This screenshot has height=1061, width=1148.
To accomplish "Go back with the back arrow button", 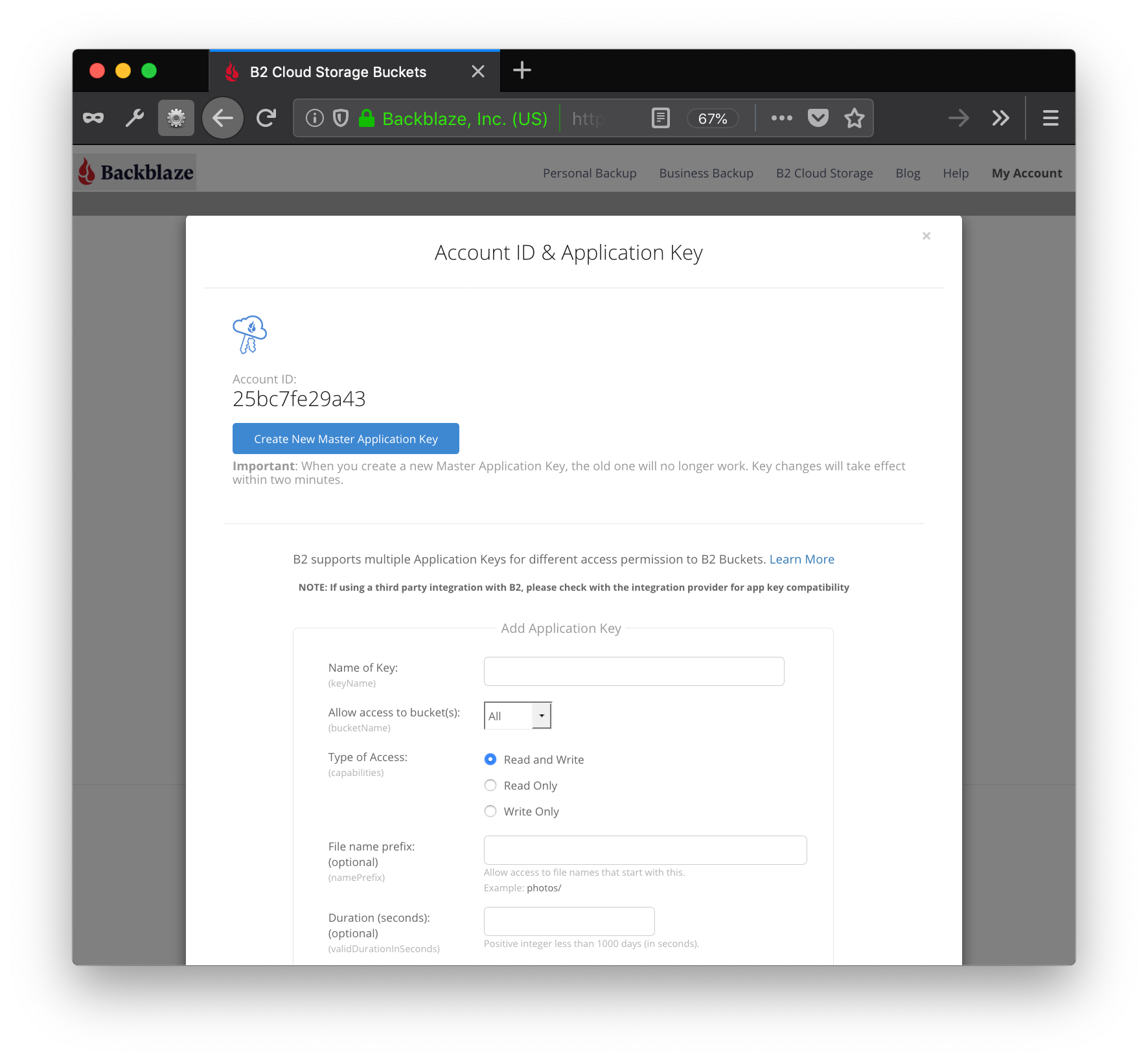I will click(223, 118).
